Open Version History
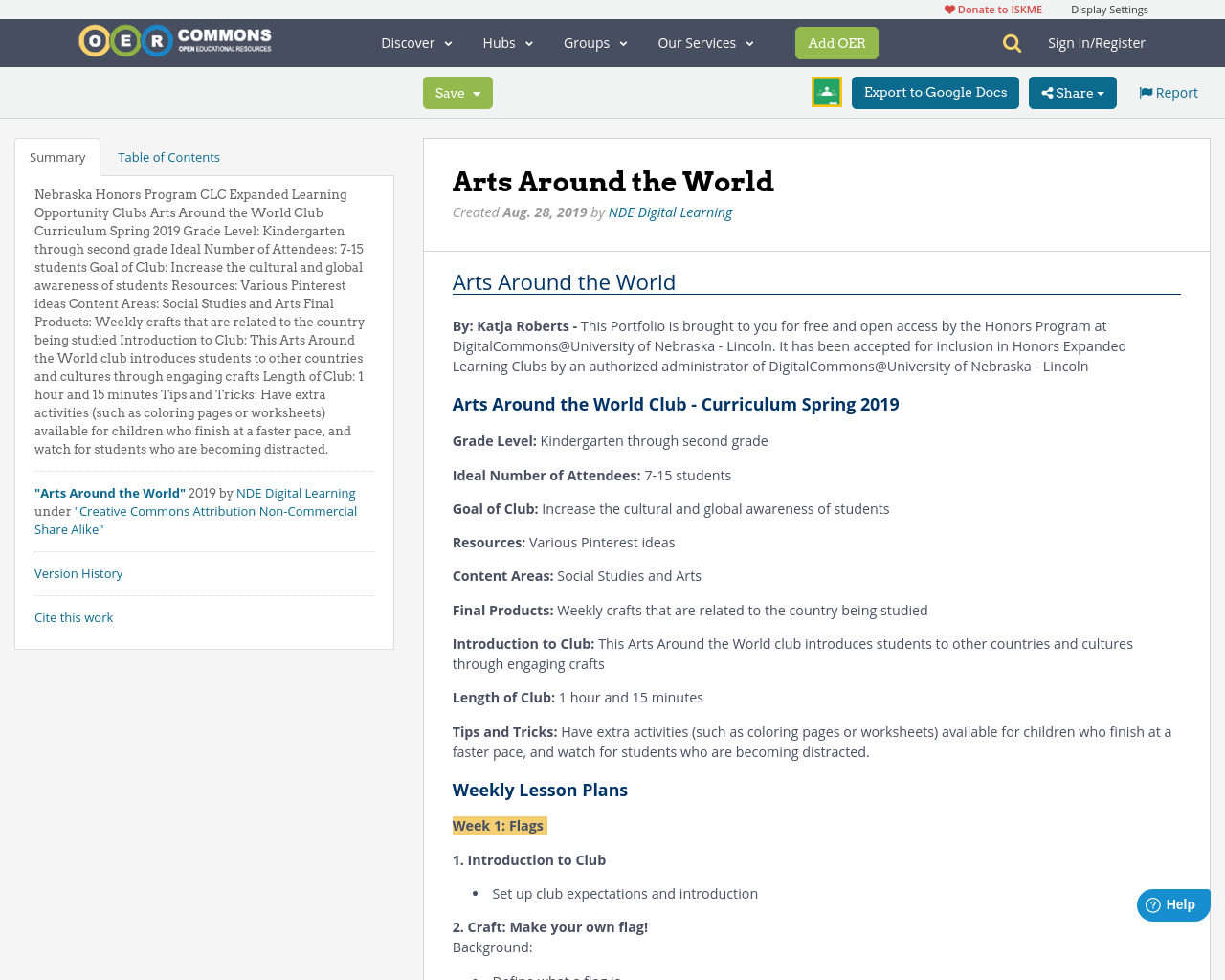The image size is (1225, 980). (x=78, y=572)
